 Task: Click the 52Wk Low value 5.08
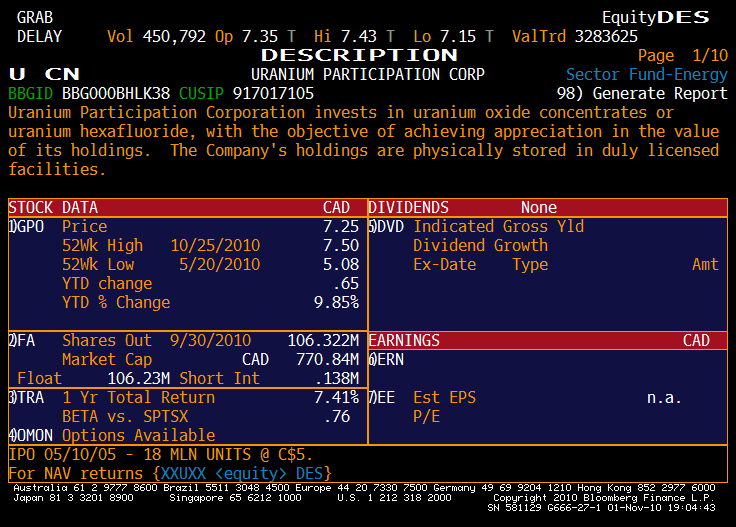(x=341, y=265)
